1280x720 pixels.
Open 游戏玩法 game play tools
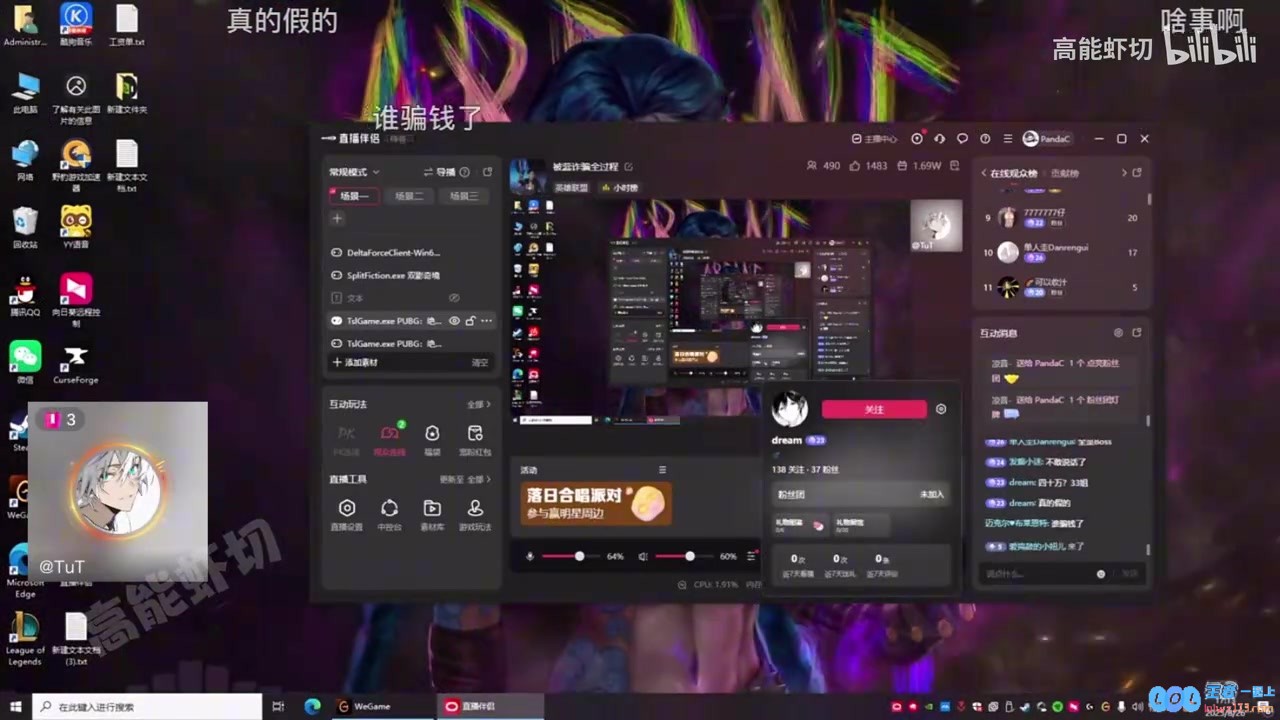pyautogui.click(x=475, y=514)
